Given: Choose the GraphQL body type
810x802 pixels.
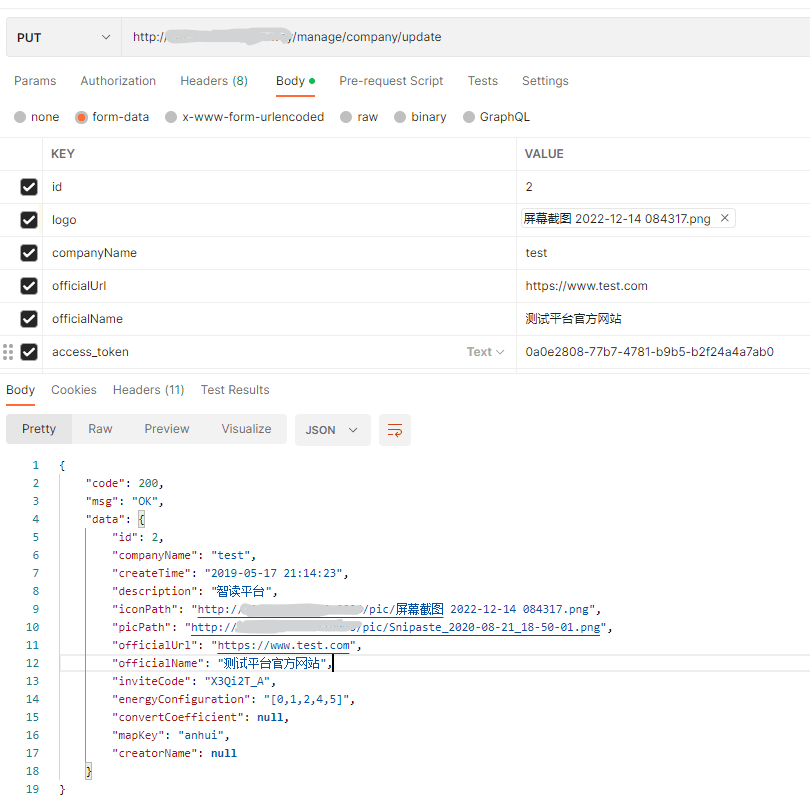Looking at the screenshot, I should pos(469,117).
